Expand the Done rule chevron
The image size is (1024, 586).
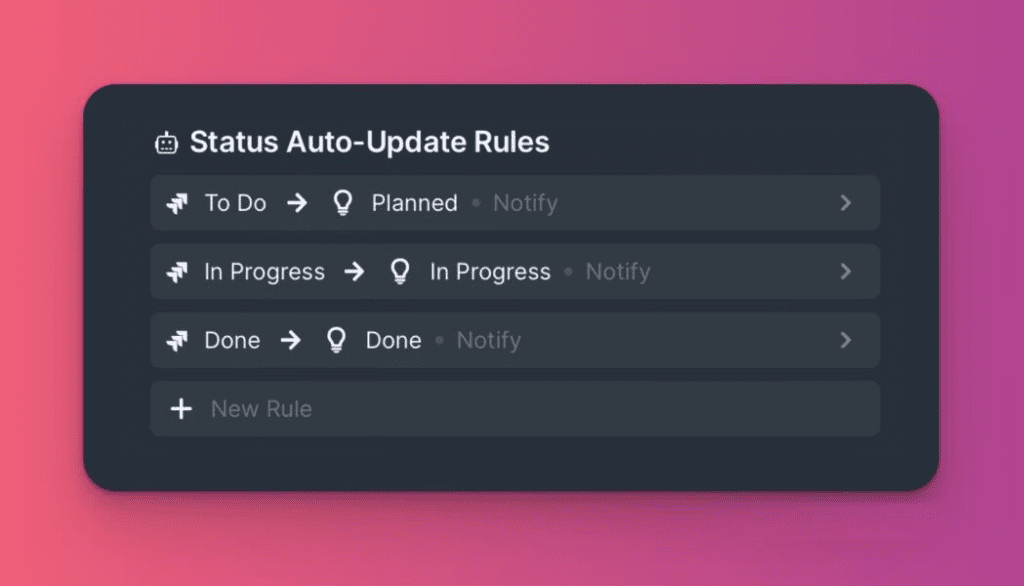point(846,340)
